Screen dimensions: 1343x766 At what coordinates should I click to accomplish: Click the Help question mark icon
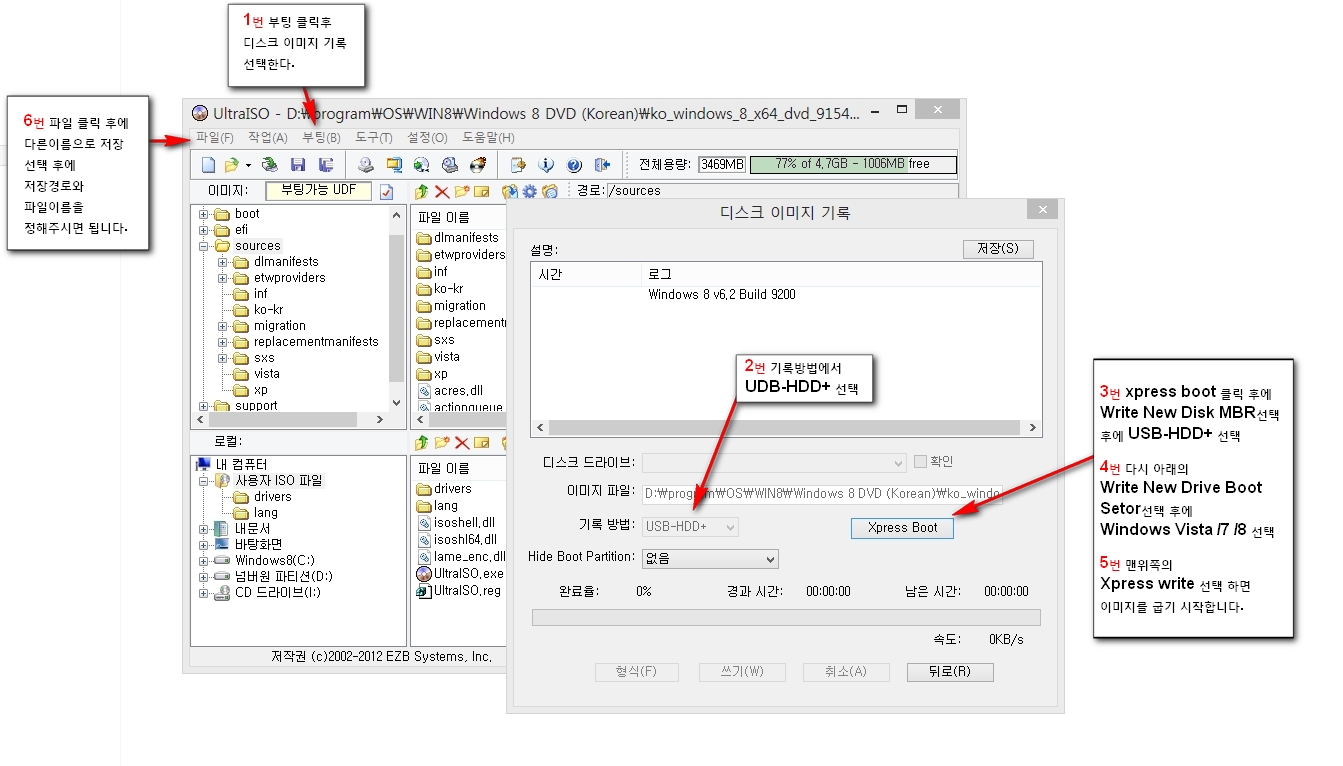[x=574, y=165]
